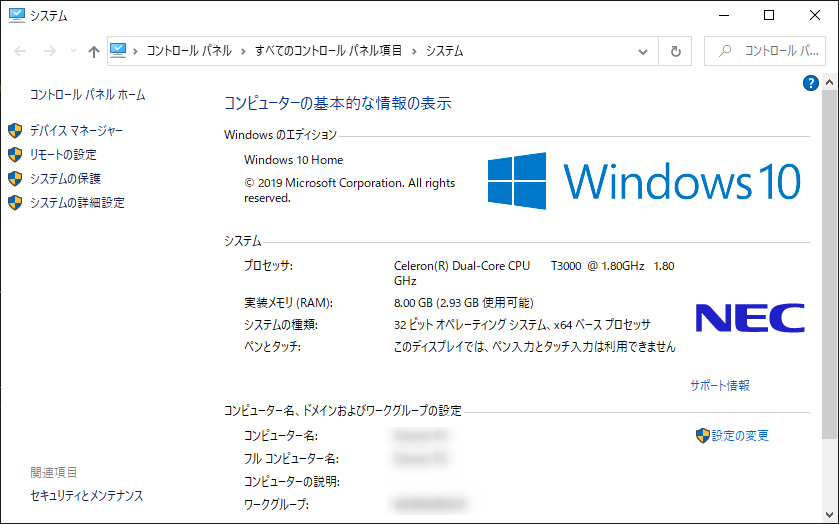Click the コンピューターの基本的な情報の表示 heading
This screenshot has width=839, height=524.
click(338, 103)
